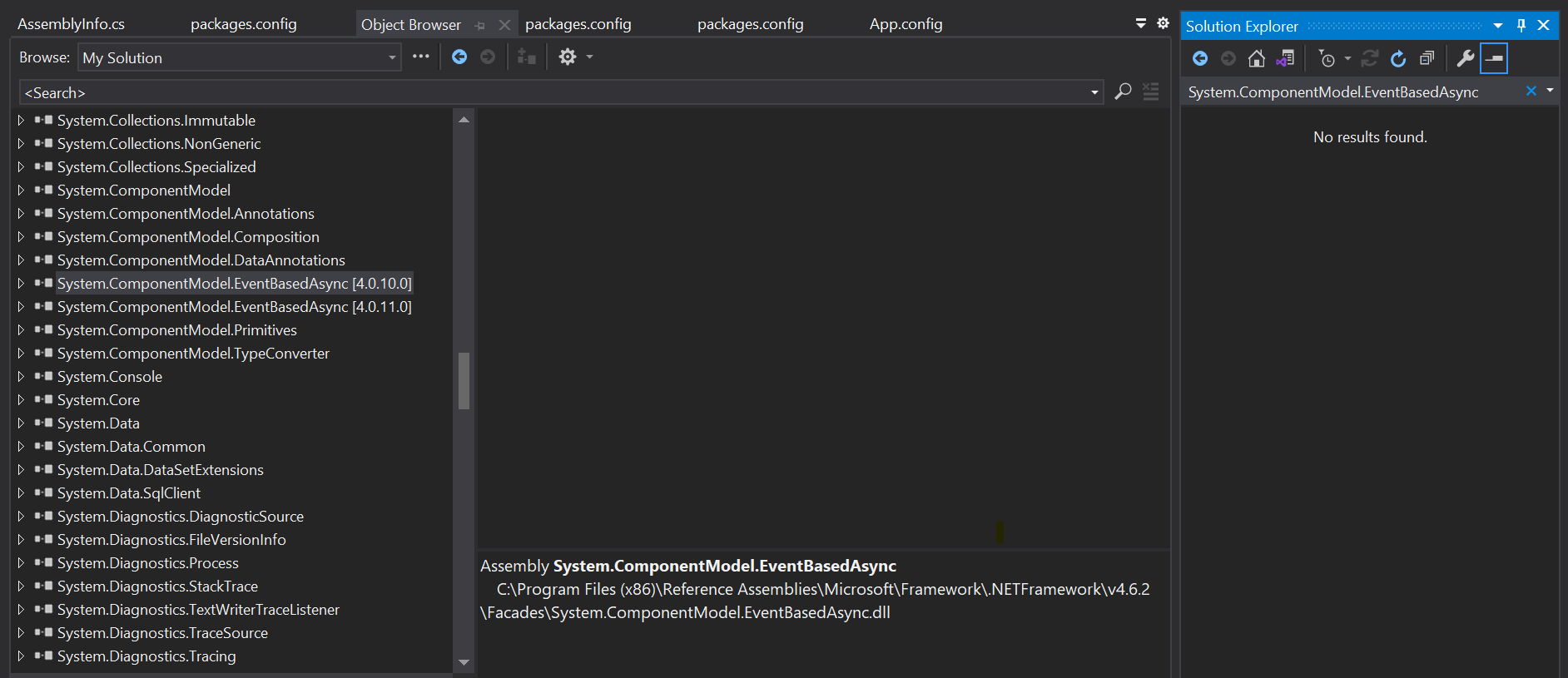The height and width of the screenshot is (678, 1568).
Task: Clear the Solution Explorer search text
Action: coord(1531,91)
